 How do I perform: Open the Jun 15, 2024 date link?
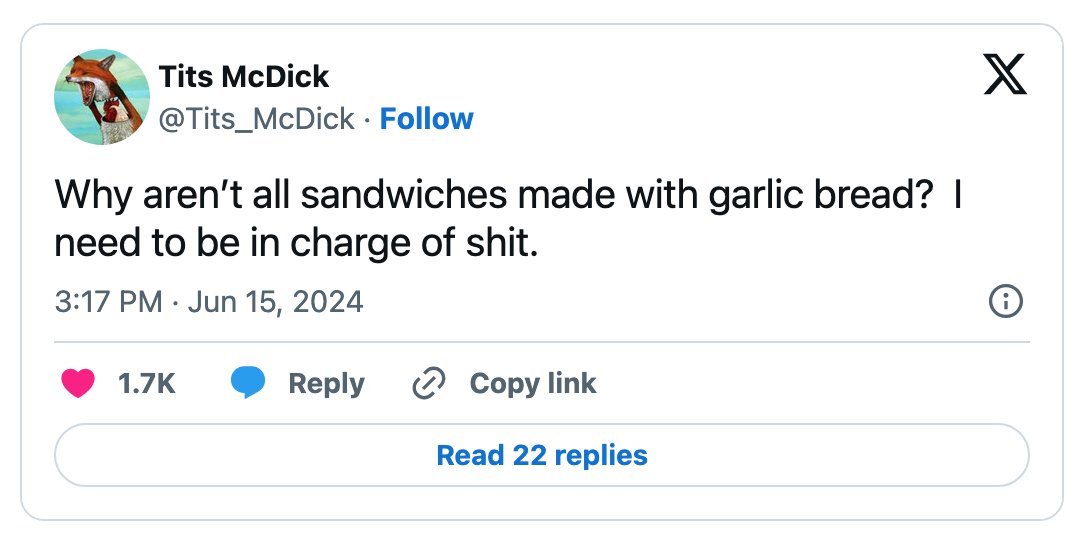pos(275,302)
